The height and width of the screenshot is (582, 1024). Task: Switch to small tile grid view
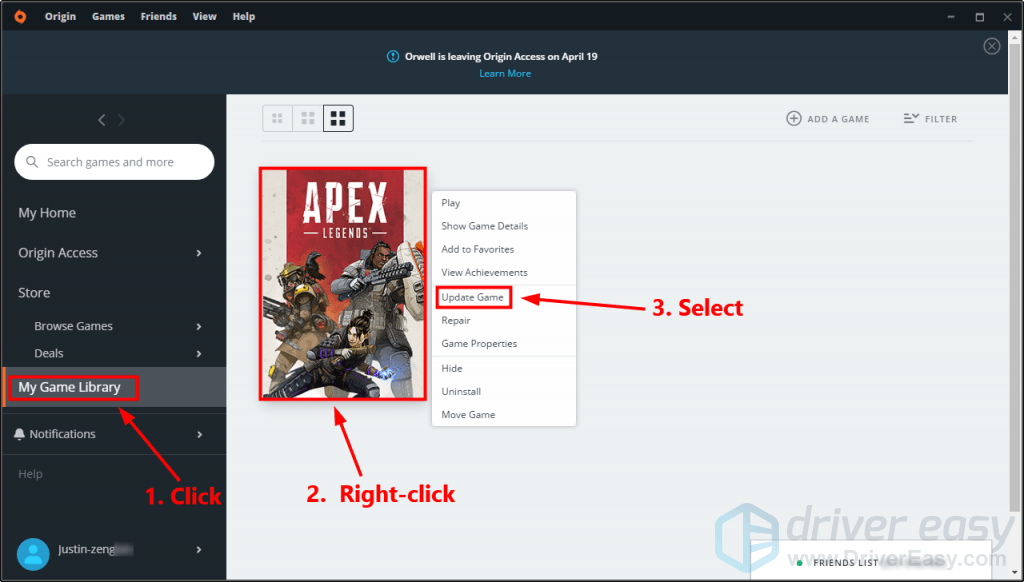pyautogui.click(x=277, y=119)
